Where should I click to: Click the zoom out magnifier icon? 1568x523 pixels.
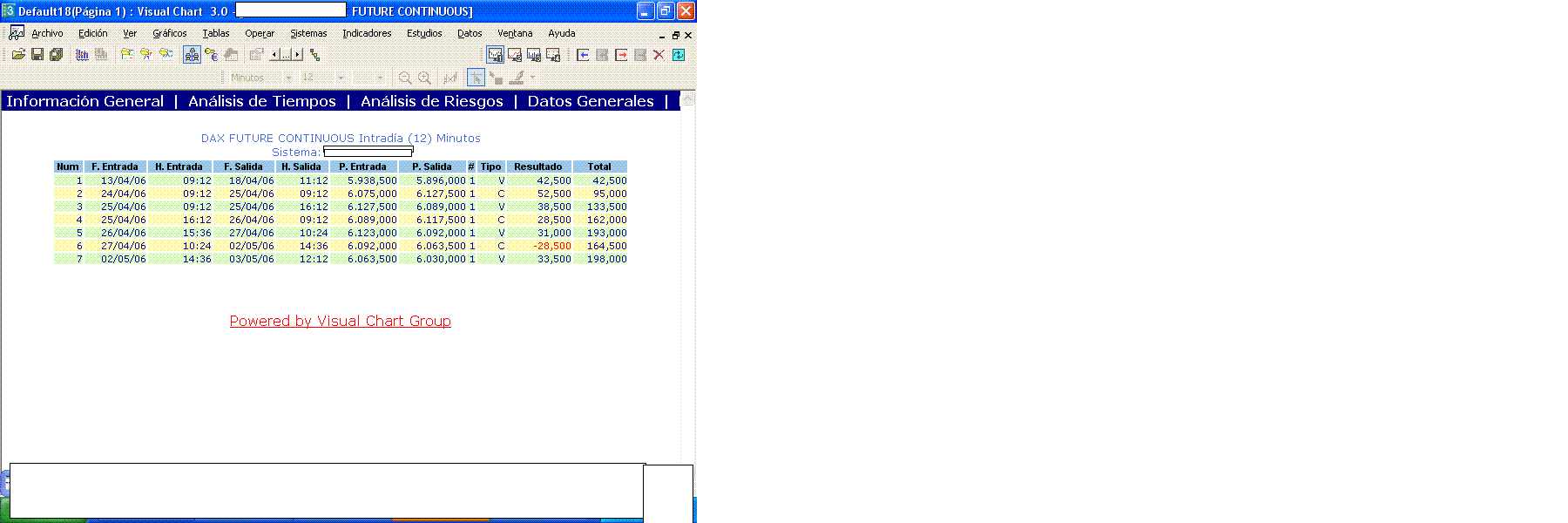(405, 78)
